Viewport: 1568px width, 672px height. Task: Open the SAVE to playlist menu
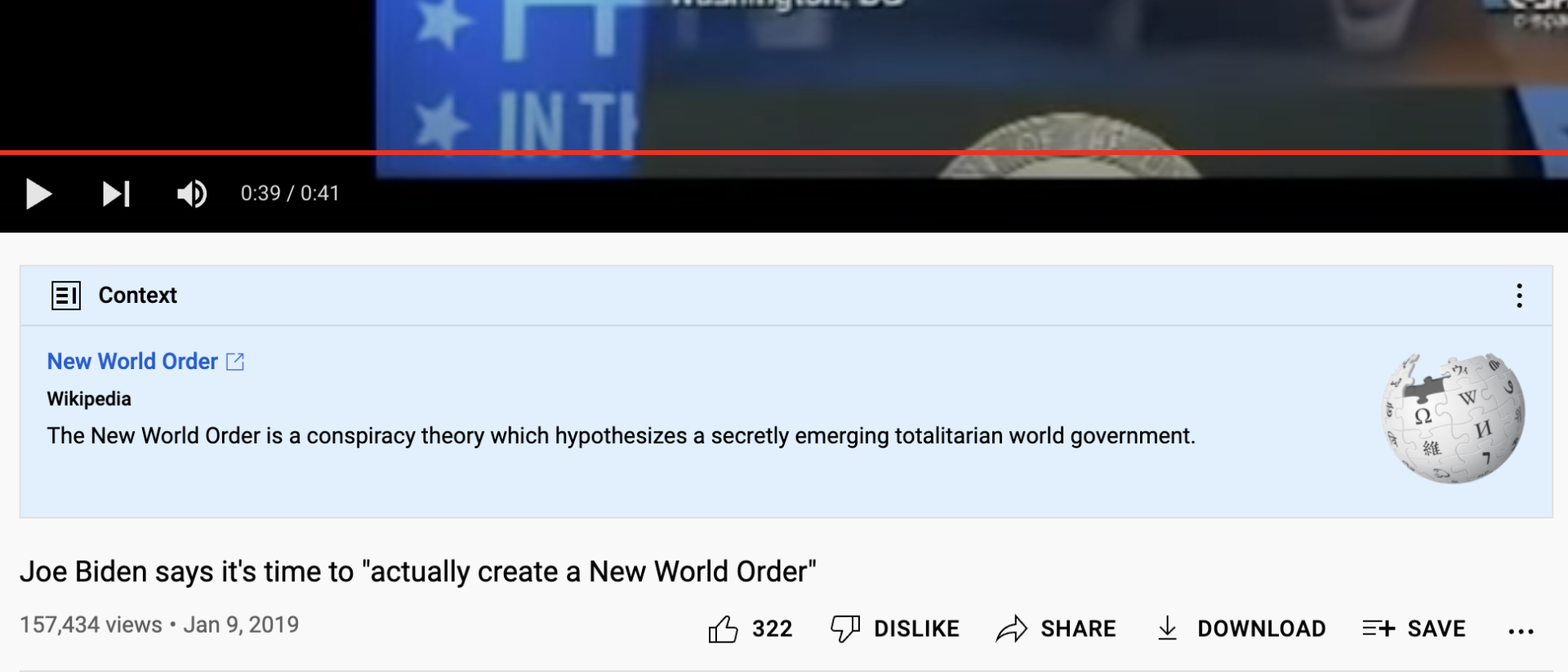coord(1437,629)
